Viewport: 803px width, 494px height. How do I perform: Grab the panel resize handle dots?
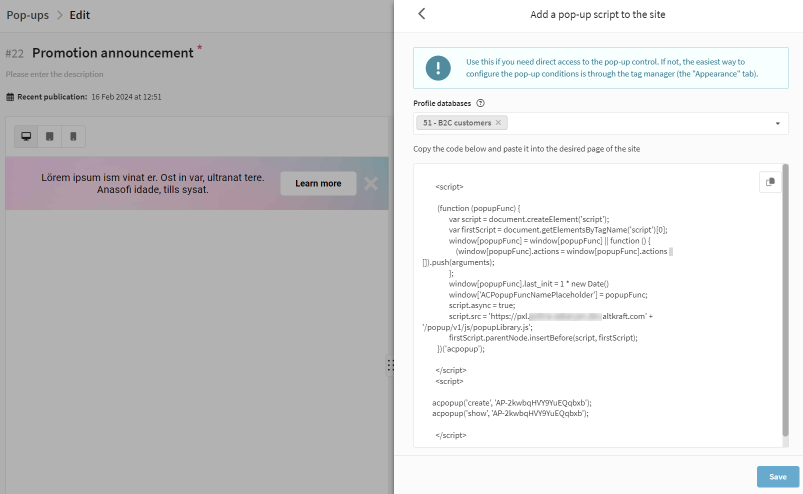[x=390, y=365]
